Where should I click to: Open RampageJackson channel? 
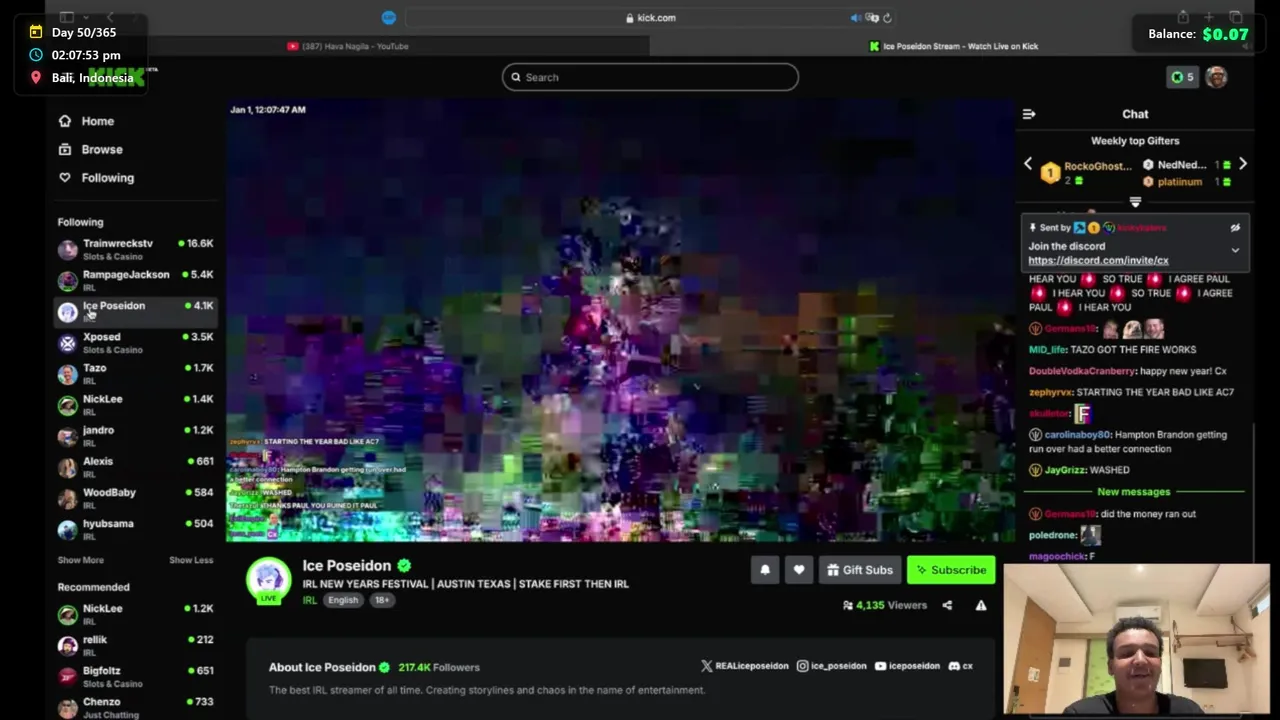click(x=135, y=280)
